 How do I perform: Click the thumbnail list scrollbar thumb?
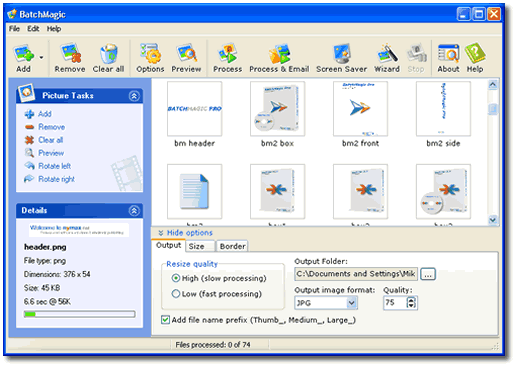pyautogui.click(x=493, y=109)
